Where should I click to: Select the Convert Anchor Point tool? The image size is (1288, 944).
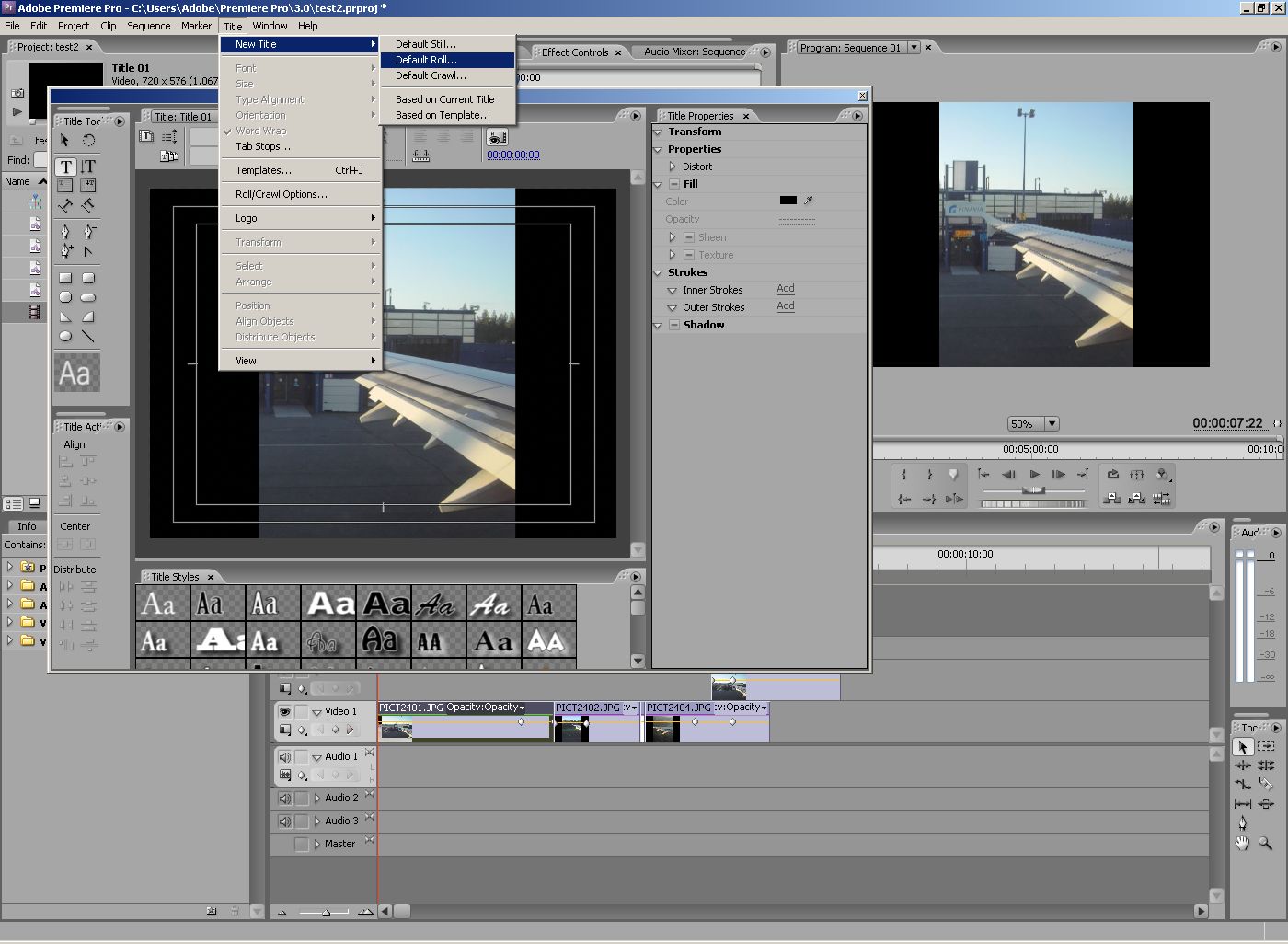coord(88,250)
